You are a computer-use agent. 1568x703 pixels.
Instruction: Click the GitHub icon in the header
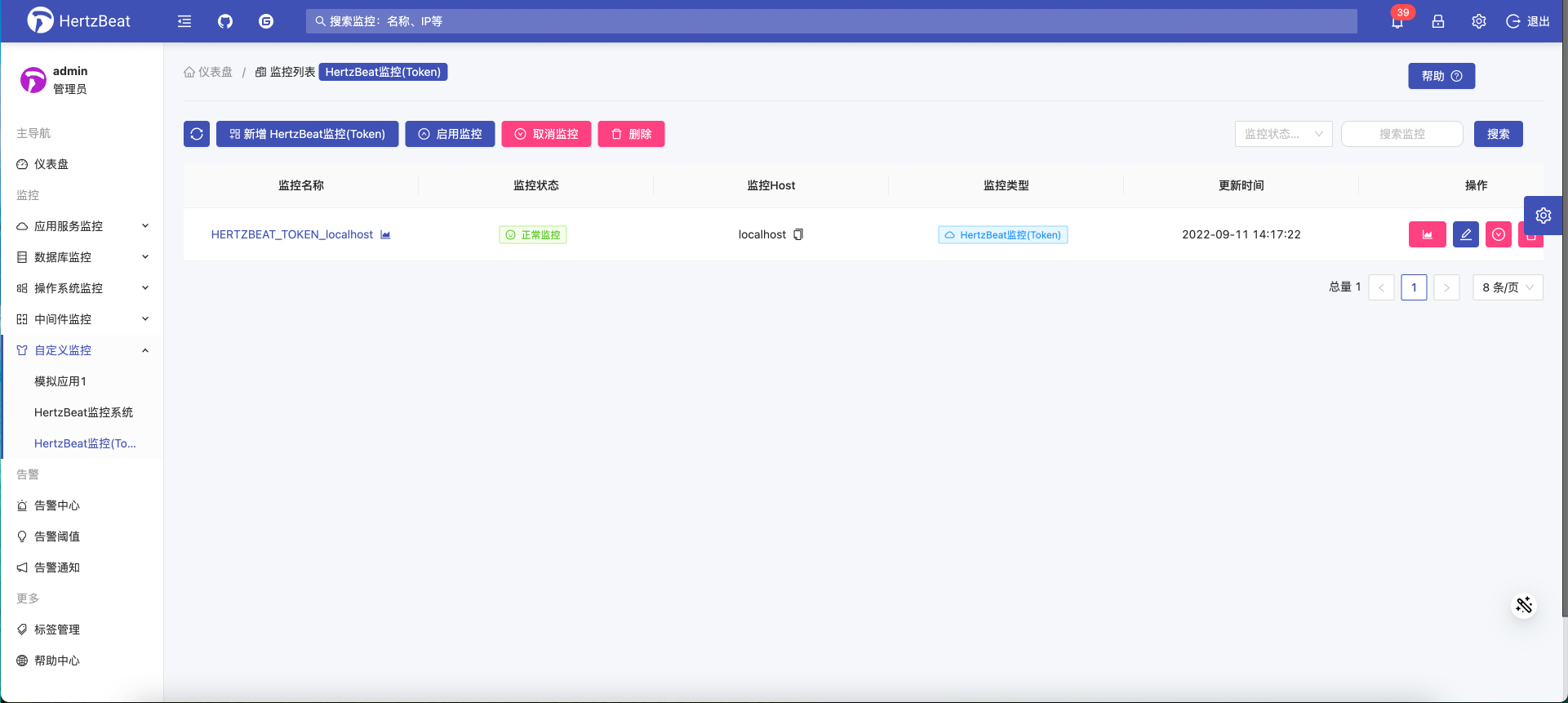click(x=225, y=21)
